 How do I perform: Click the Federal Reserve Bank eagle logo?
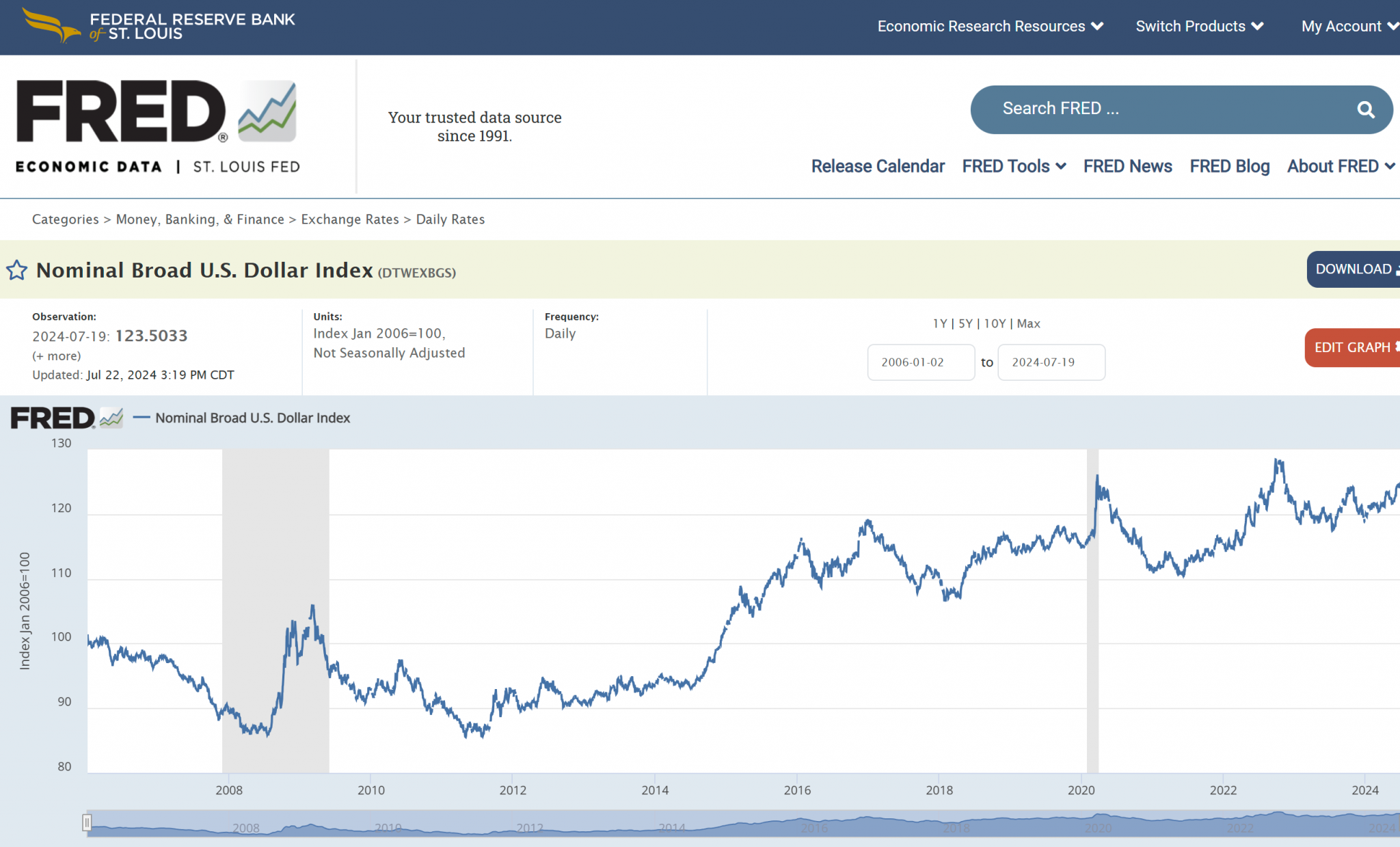click(x=51, y=25)
